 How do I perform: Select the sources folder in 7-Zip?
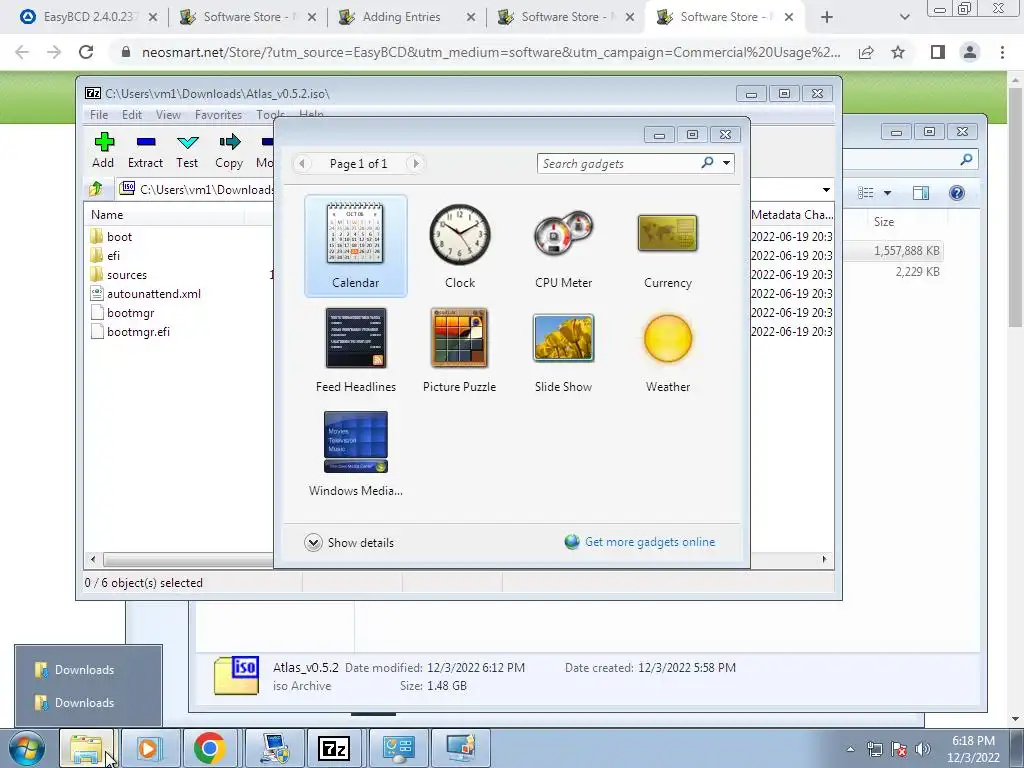tap(118, 275)
